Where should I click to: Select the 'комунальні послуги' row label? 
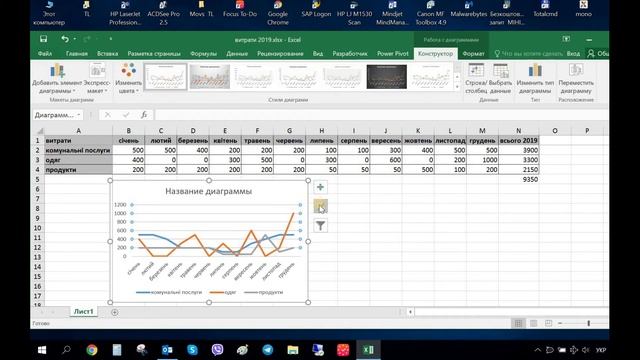click(x=78, y=150)
